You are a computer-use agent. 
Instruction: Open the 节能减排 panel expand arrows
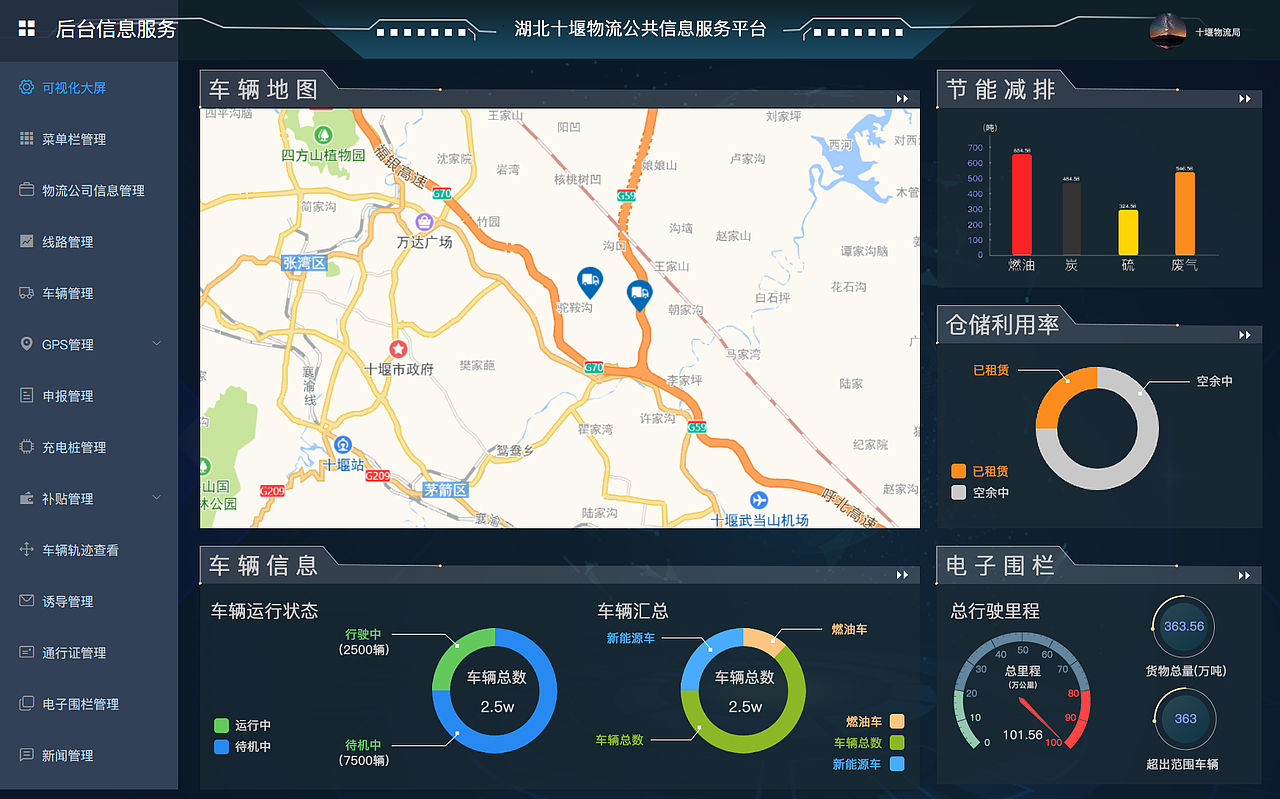1243,99
